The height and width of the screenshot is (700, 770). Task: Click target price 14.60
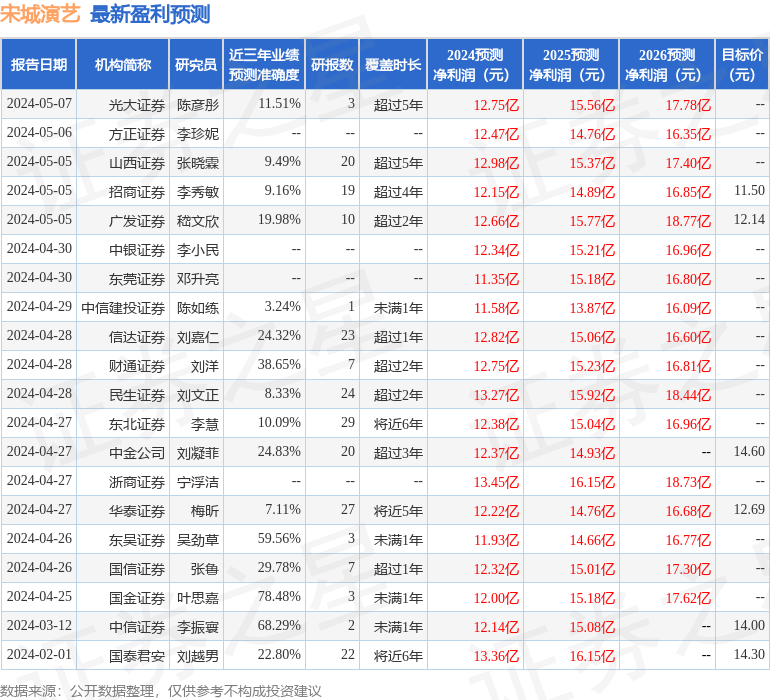click(x=749, y=451)
